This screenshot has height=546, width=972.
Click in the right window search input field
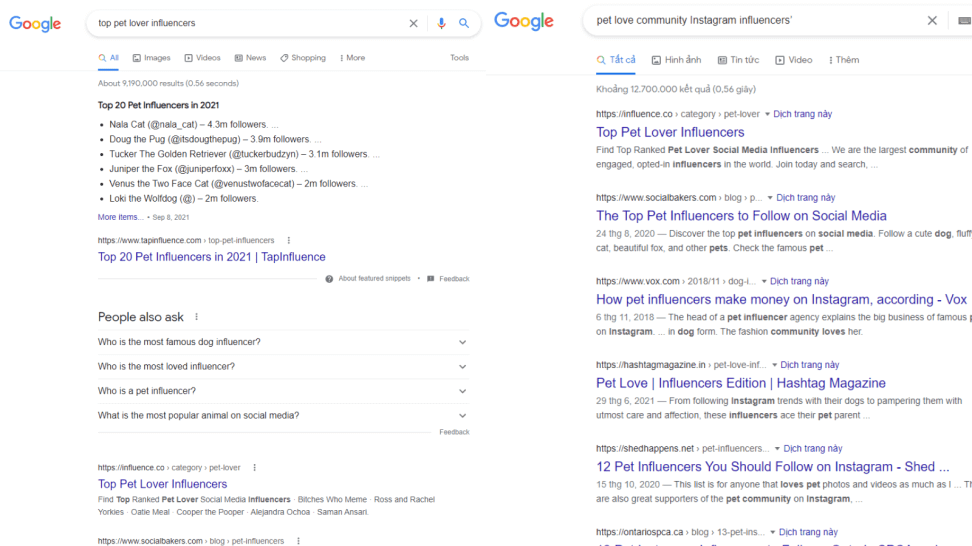(756, 20)
